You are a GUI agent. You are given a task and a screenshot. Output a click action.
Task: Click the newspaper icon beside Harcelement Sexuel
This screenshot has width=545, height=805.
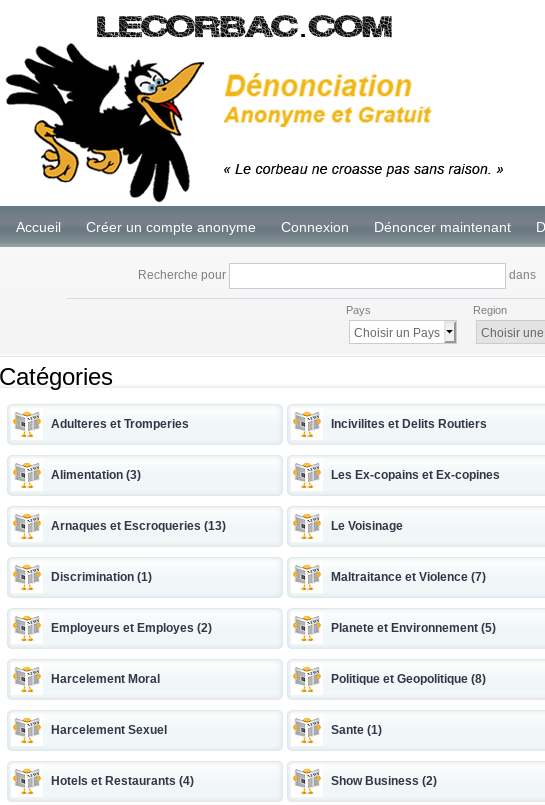[x=27, y=730]
